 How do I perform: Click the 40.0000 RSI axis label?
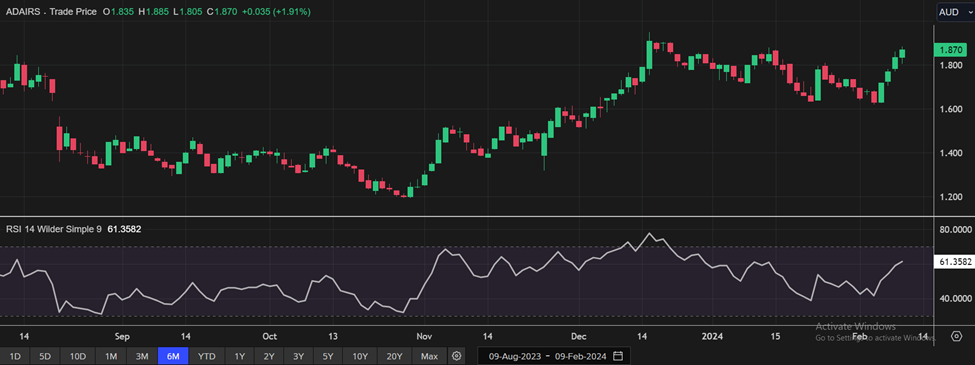(956, 298)
